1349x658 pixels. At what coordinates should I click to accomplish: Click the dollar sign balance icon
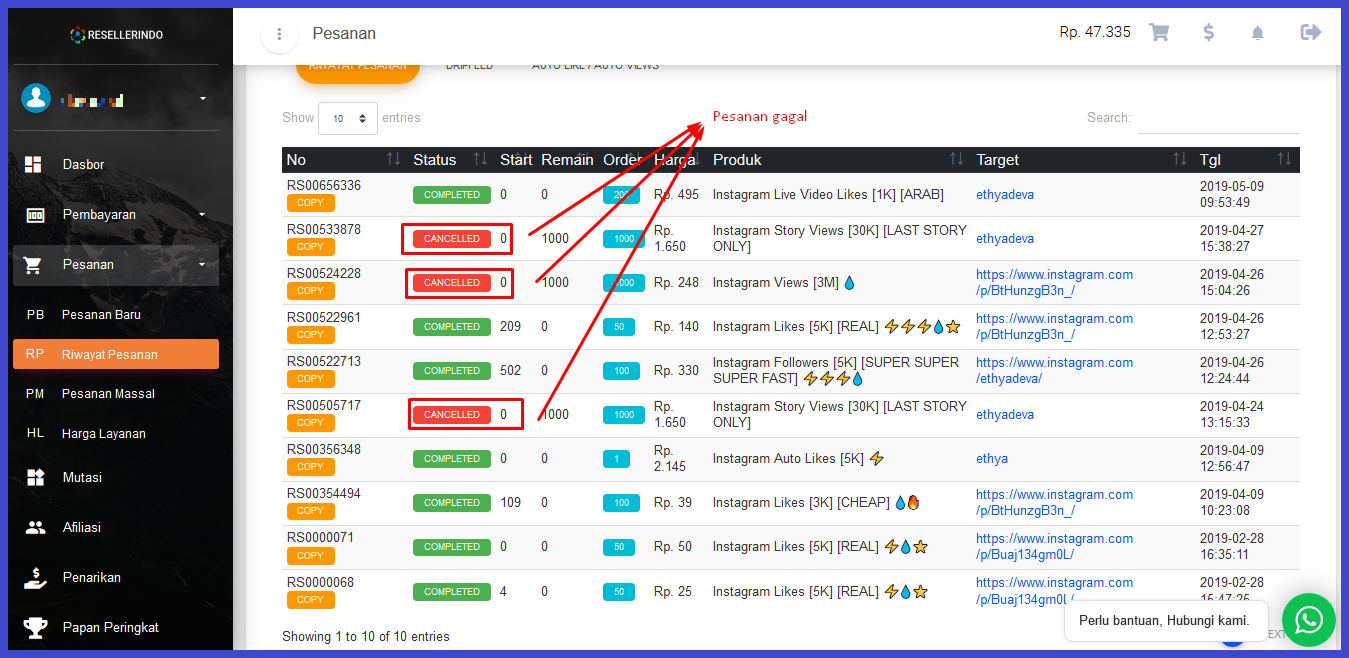coord(1208,32)
